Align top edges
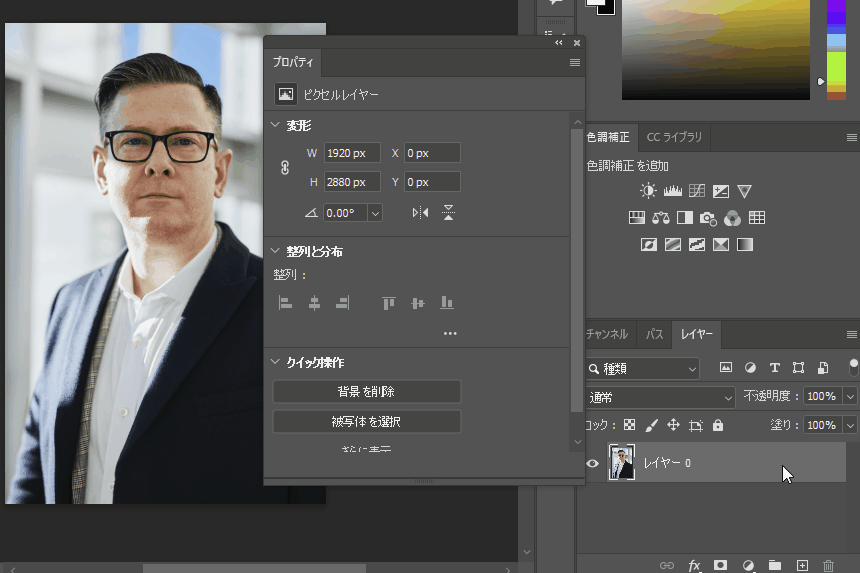This screenshot has height=573, width=860. 389,303
